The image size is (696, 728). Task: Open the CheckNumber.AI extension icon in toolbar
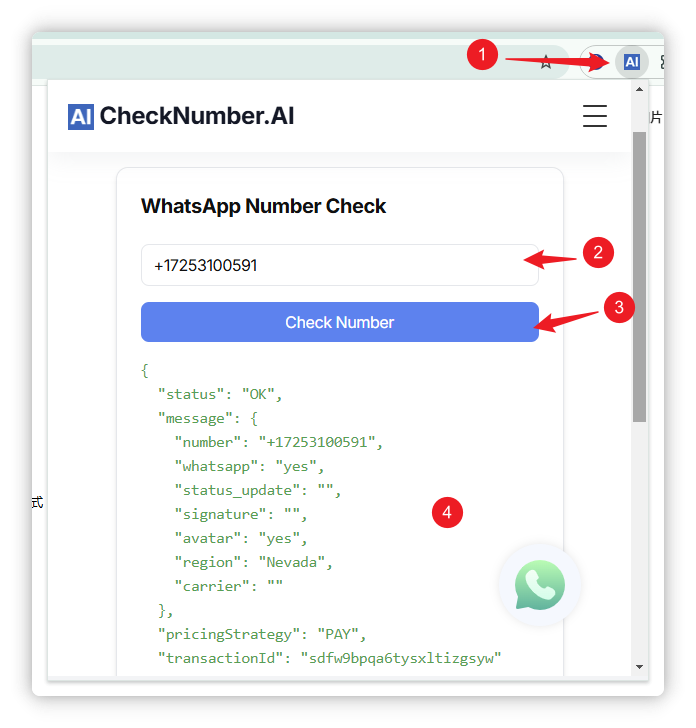click(x=631, y=62)
